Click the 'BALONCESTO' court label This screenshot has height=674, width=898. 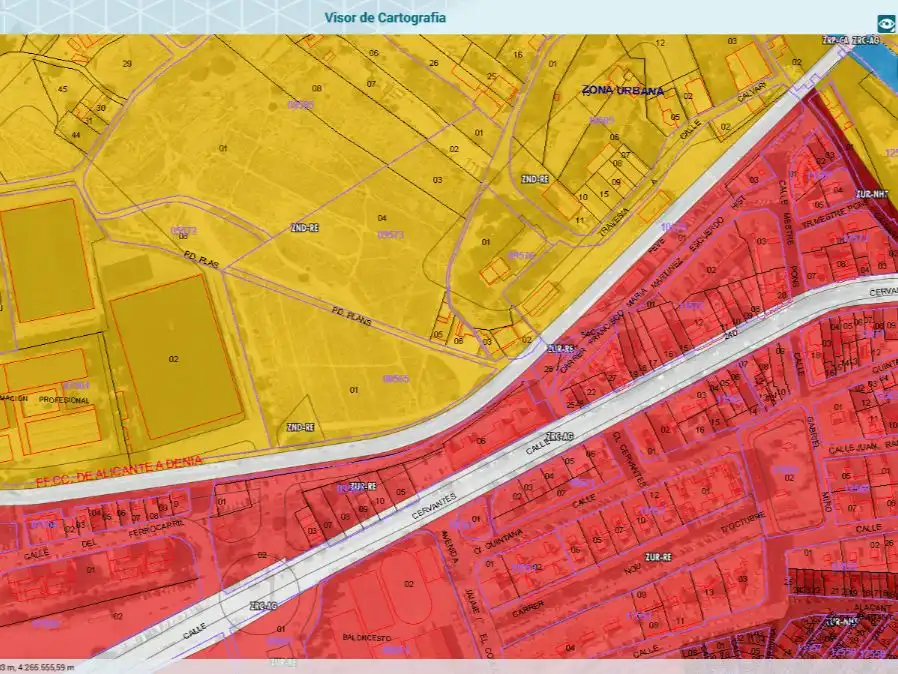(x=367, y=637)
